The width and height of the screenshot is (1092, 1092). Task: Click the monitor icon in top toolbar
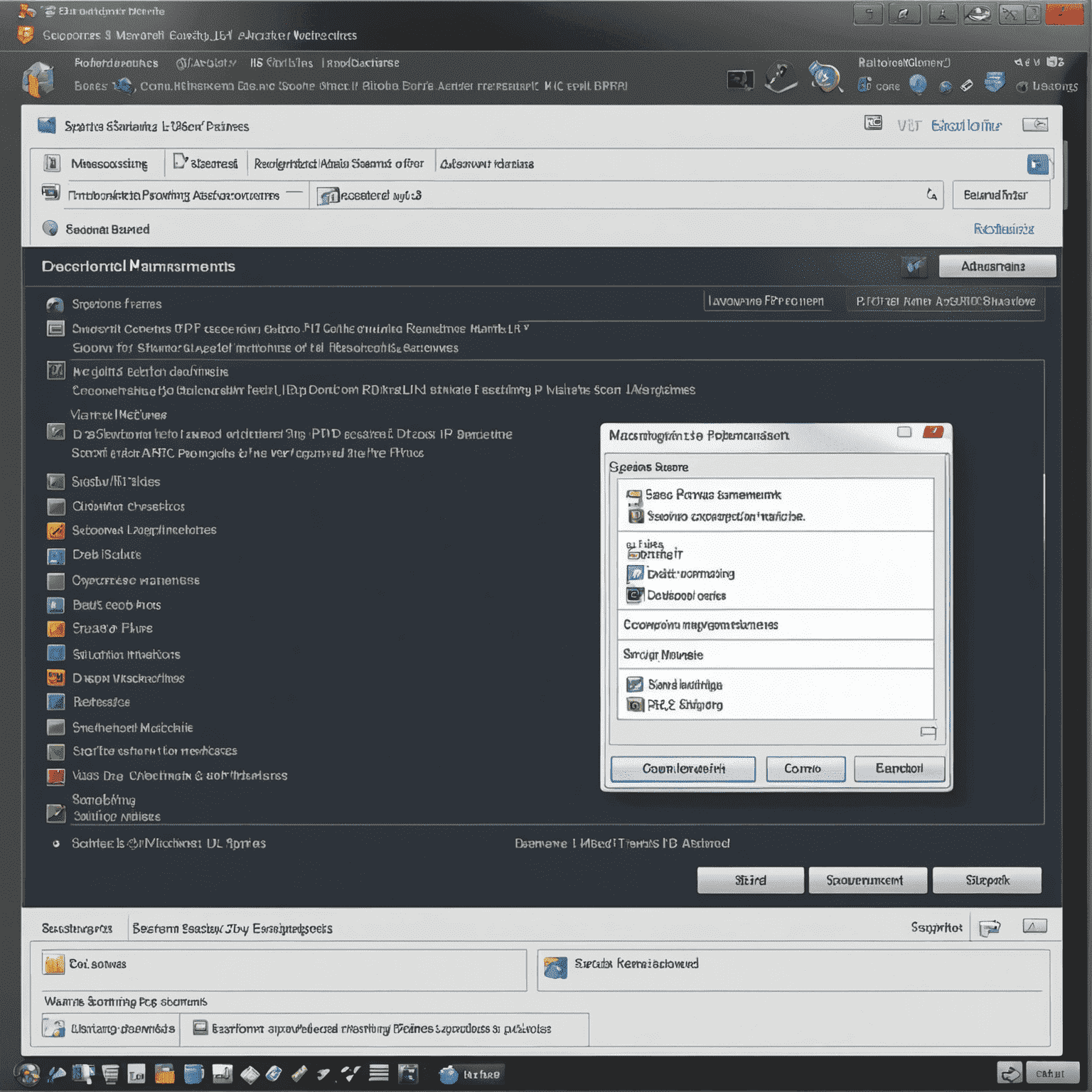[x=740, y=80]
